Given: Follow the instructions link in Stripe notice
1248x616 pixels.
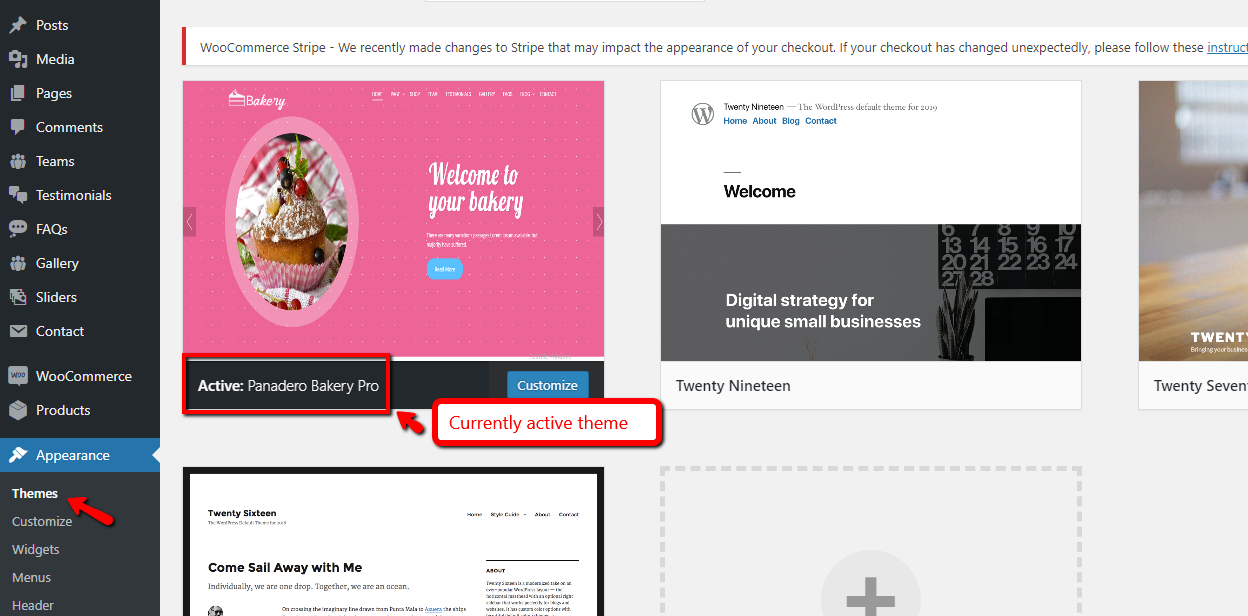Looking at the screenshot, I should tap(1227, 47).
